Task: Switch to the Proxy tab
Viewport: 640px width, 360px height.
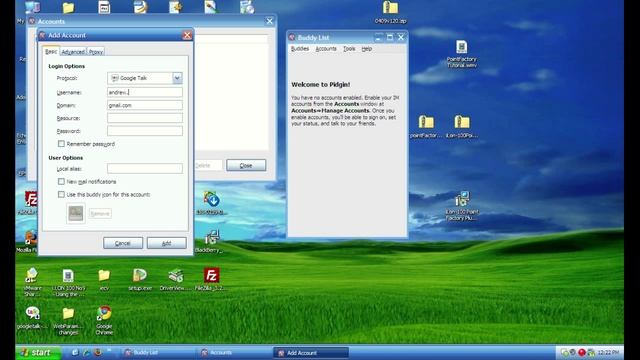Action: pos(96,52)
